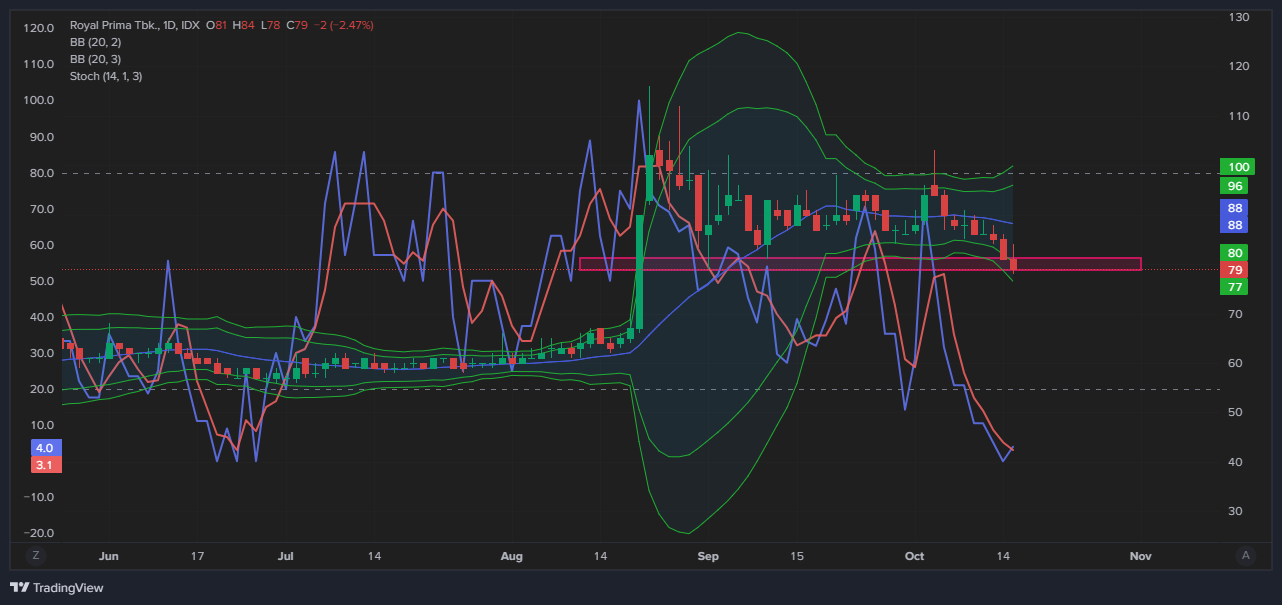Click the Z timezone button on time axis

pos(36,555)
